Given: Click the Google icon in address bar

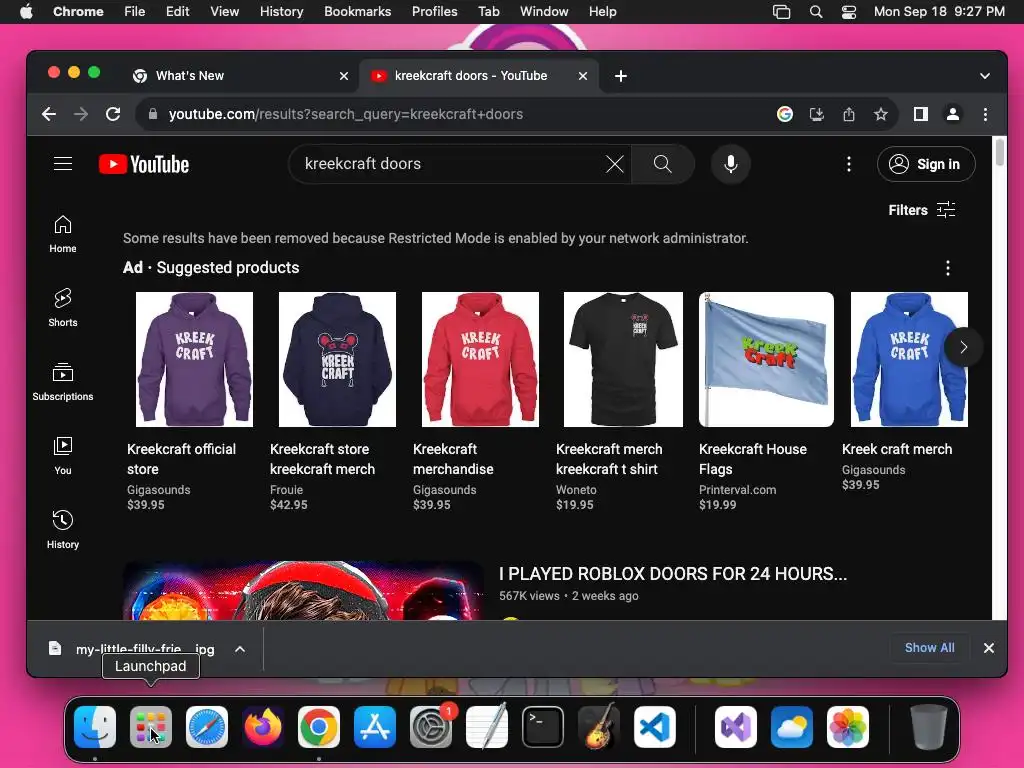Looking at the screenshot, I should point(784,114).
